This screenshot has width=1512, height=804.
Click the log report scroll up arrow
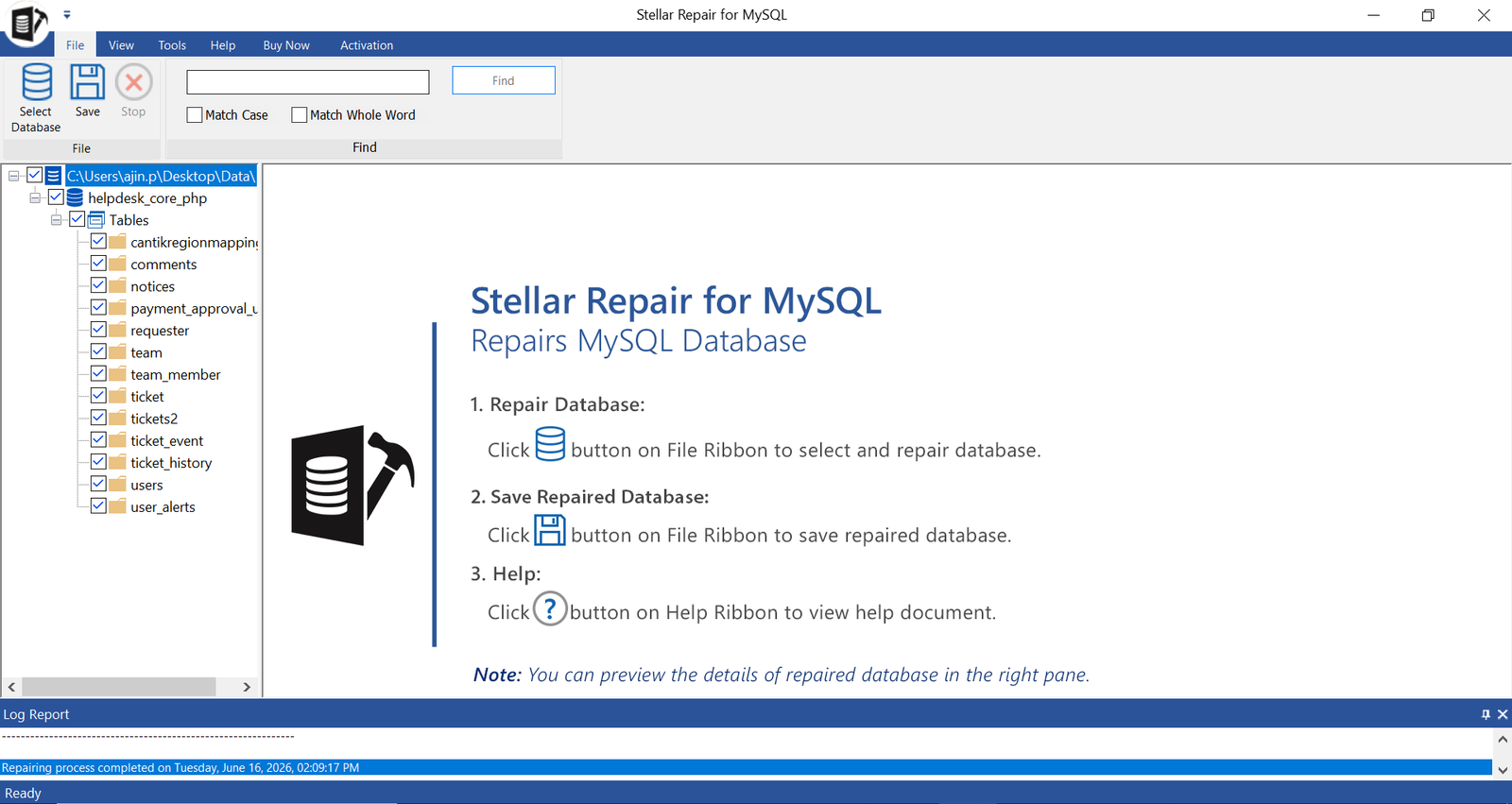tap(1503, 739)
